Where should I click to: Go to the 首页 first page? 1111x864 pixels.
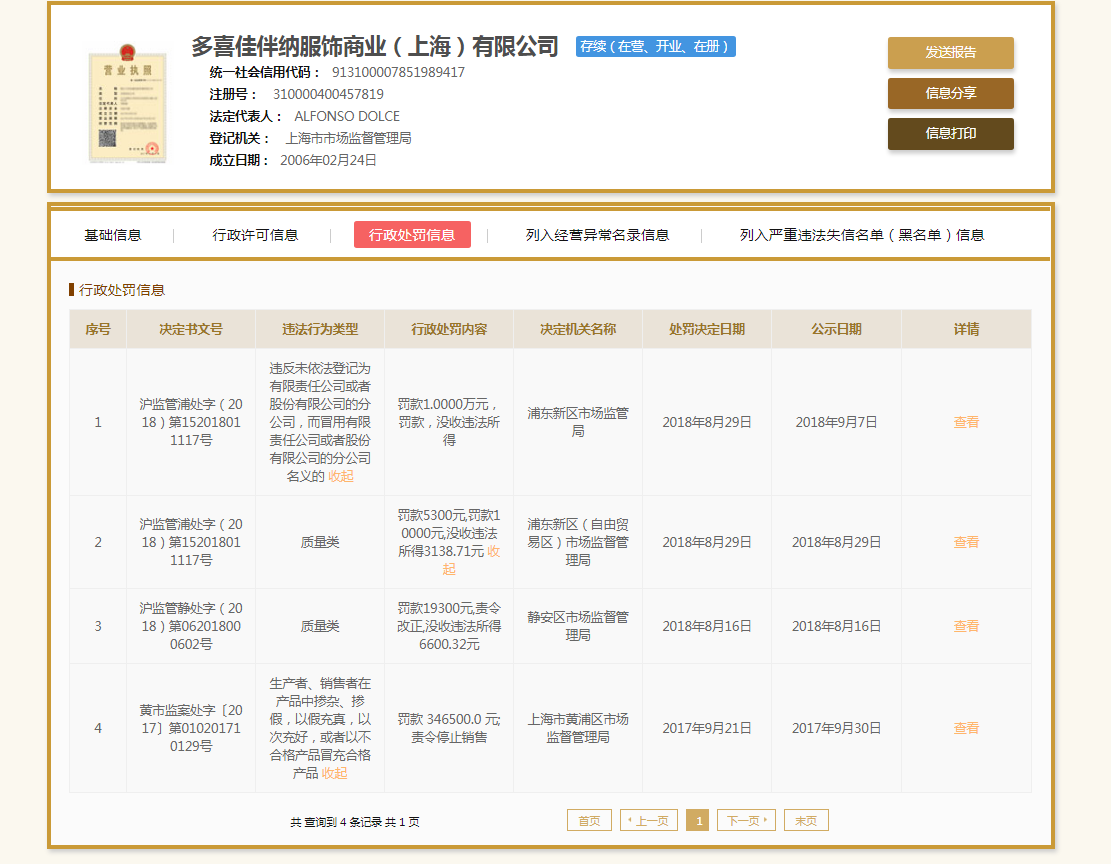[x=589, y=821]
